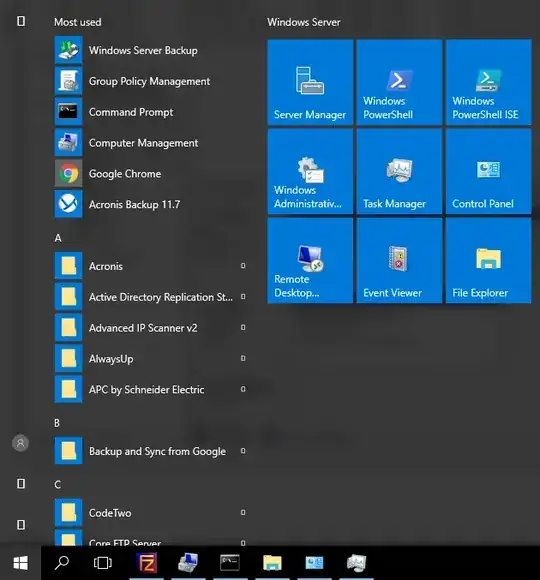Viewport: 540px width, 580px height.
Task: Open the Windows PowerShell tile
Action: pos(399,82)
